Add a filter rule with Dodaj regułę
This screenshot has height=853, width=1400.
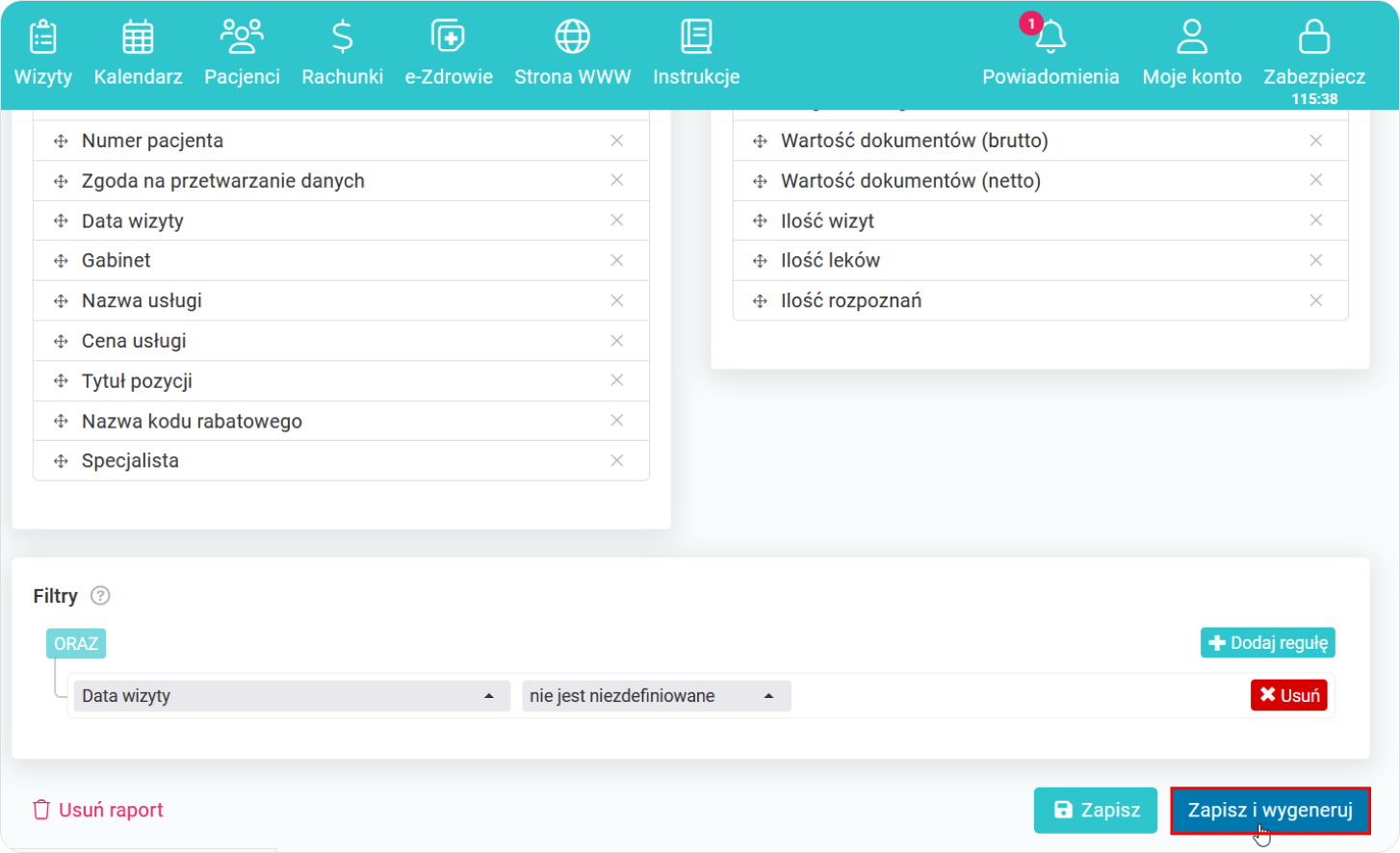tap(1268, 643)
